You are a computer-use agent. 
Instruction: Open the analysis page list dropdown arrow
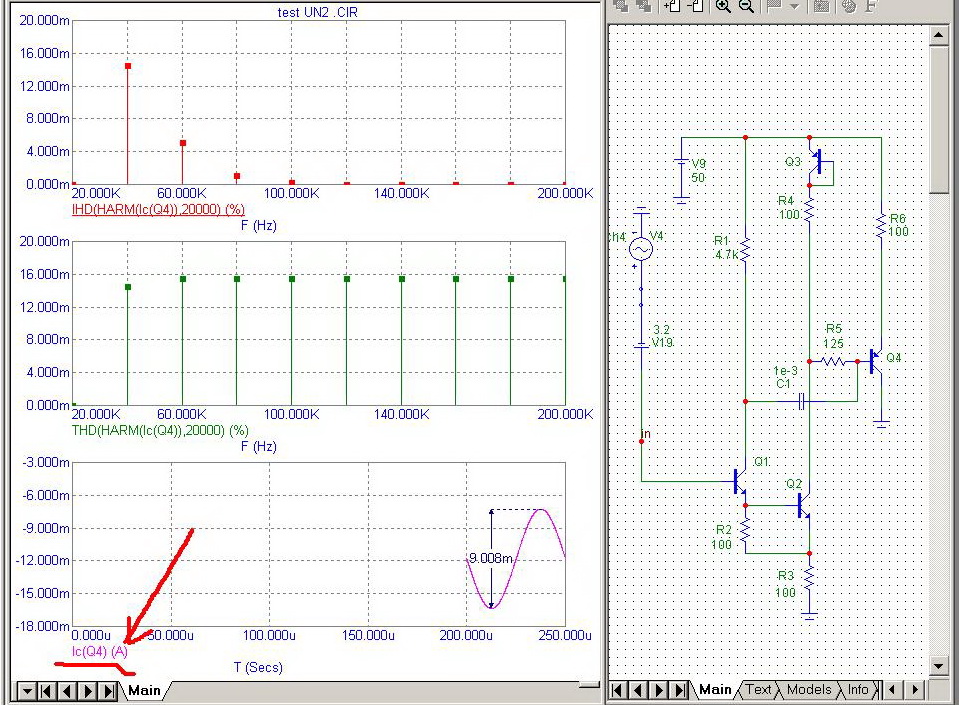click(27, 692)
